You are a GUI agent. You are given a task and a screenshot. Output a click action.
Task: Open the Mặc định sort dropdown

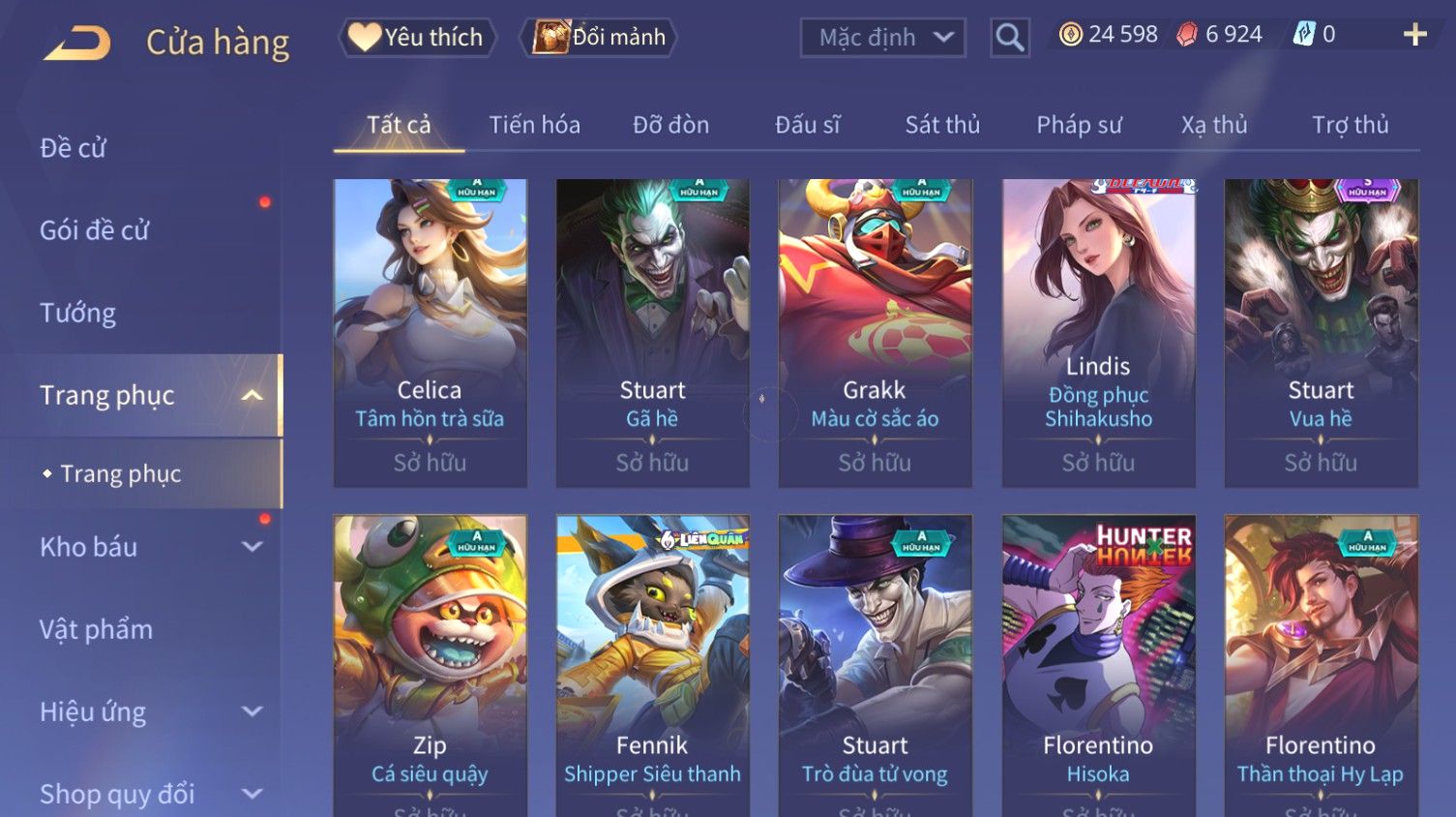coord(882,38)
